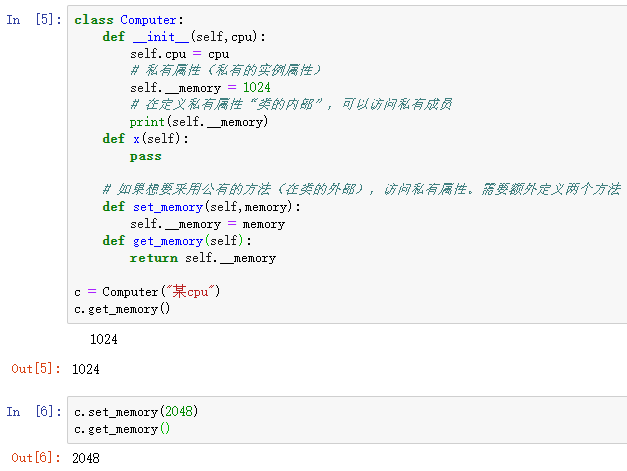This screenshot has width=627, height=471.
Task: Click the 'self.cpu = cpu' line
Action: coord(180,54)
